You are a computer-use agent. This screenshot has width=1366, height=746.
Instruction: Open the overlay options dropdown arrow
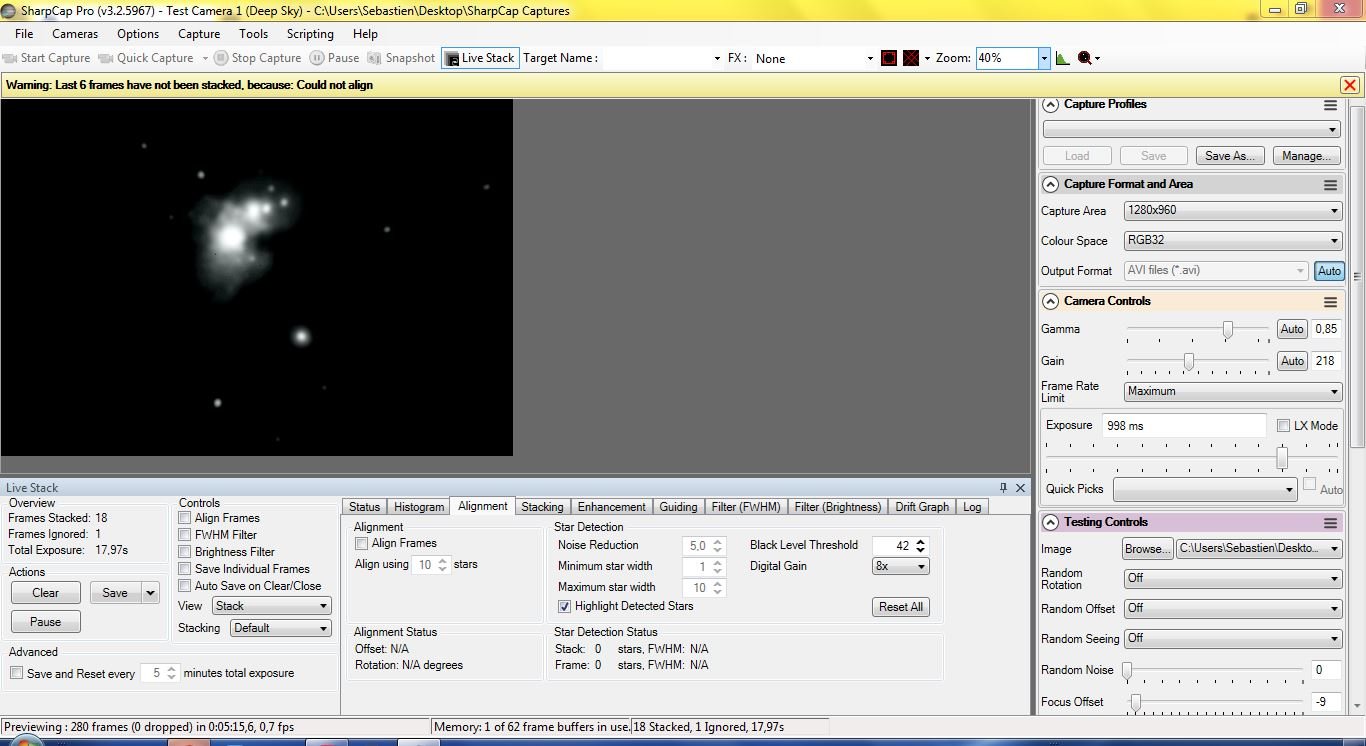(x=927, y=58)
